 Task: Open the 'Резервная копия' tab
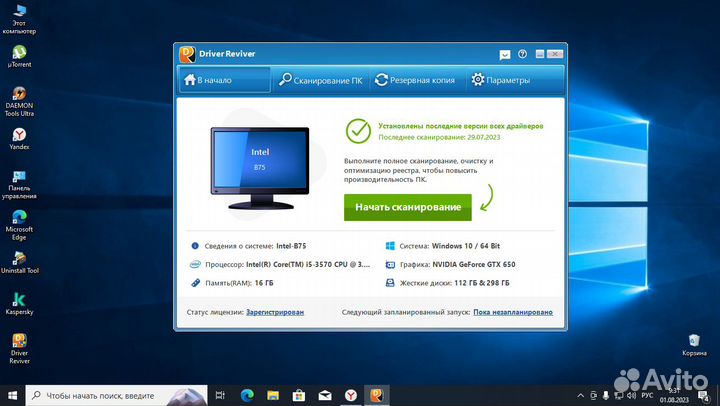[x=415, y=80]
